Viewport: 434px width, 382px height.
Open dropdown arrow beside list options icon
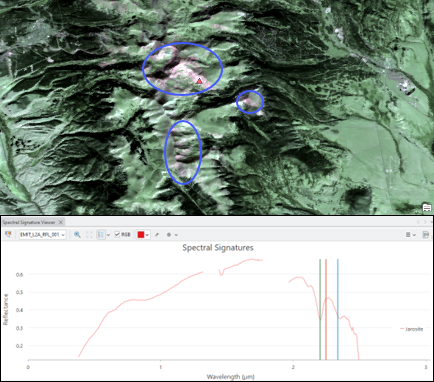tap(414, 235)
